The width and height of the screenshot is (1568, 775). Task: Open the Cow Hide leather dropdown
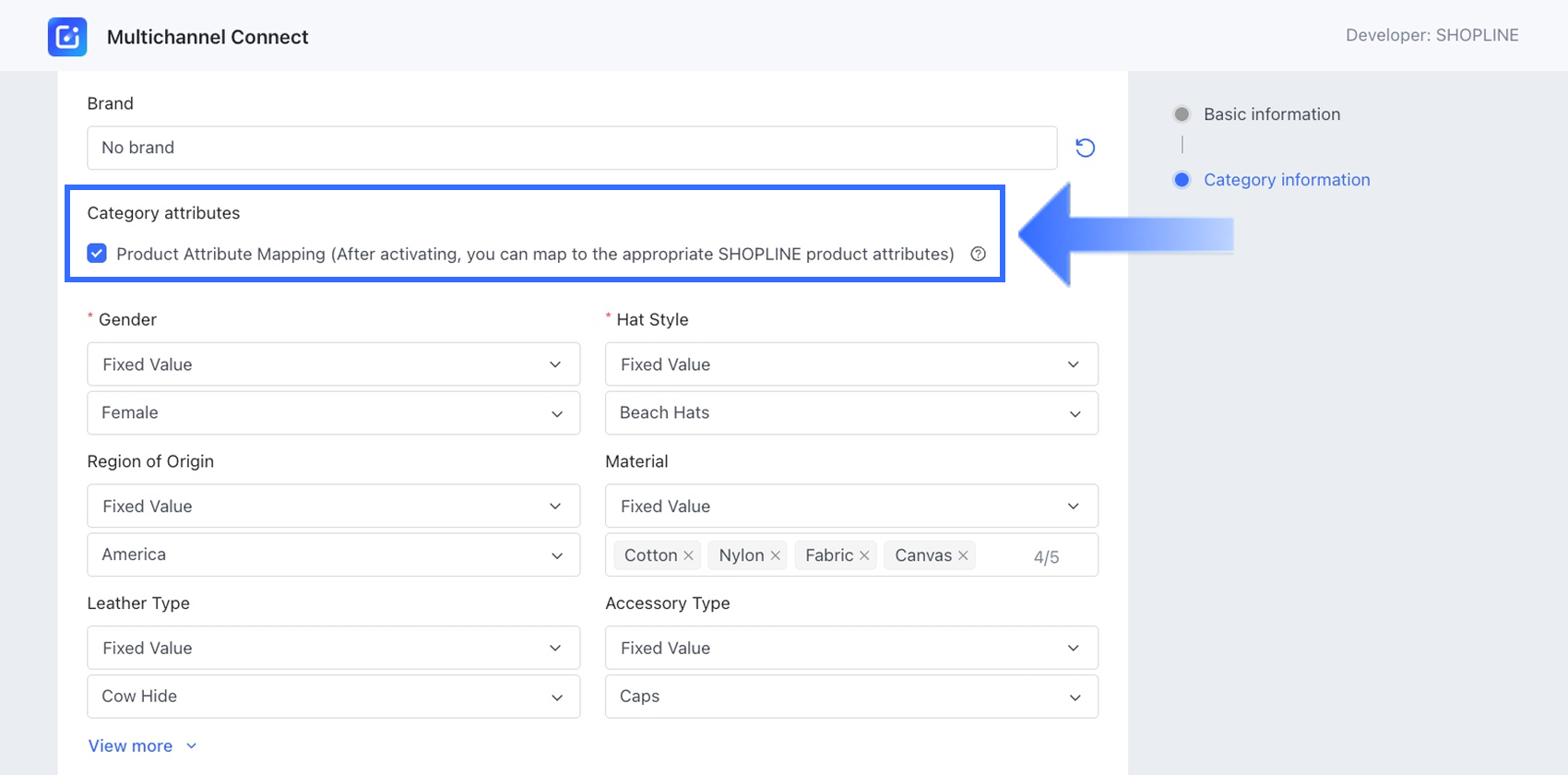(x=333, y=697)
